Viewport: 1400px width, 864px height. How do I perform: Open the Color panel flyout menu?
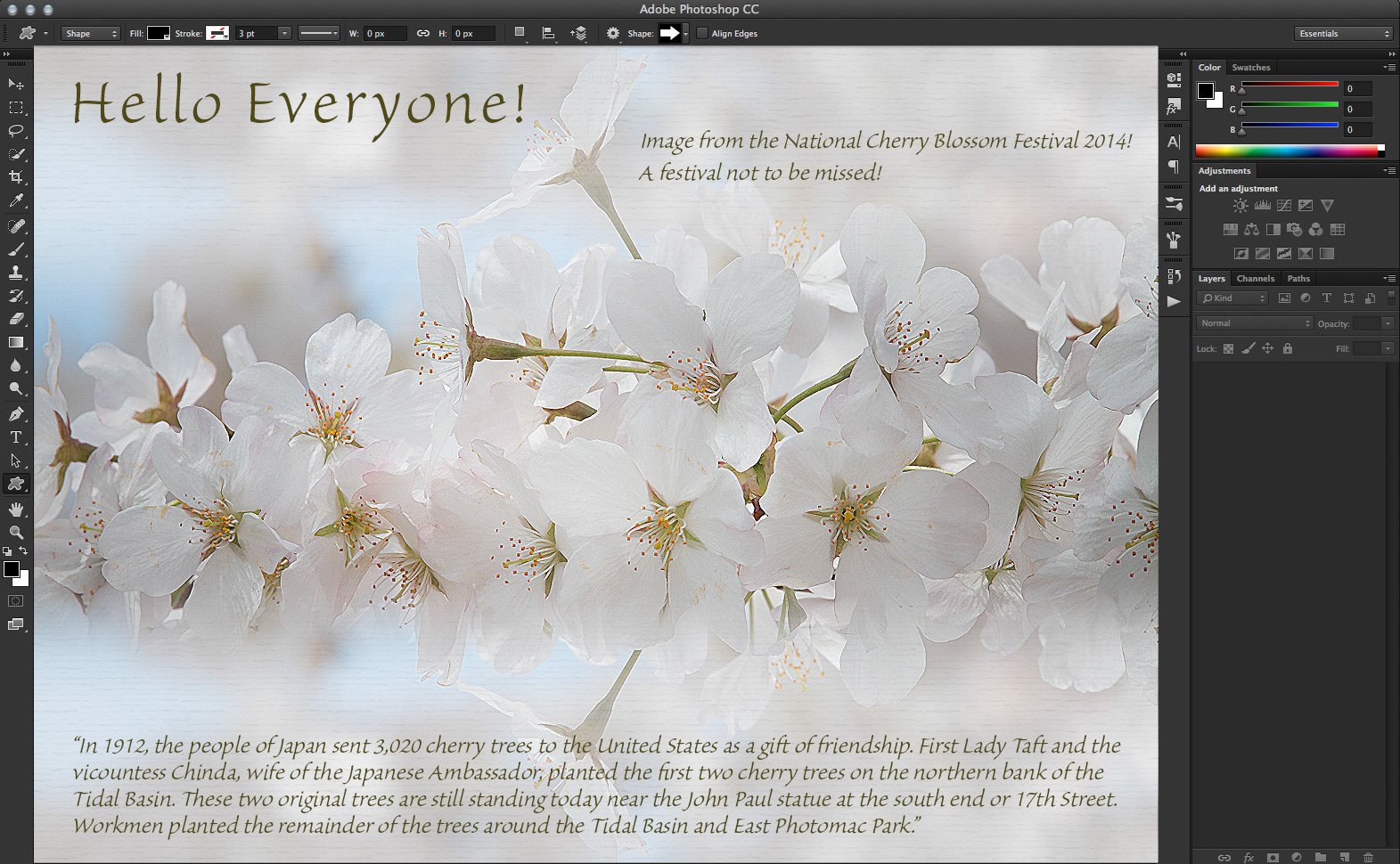coord(1389,68)
